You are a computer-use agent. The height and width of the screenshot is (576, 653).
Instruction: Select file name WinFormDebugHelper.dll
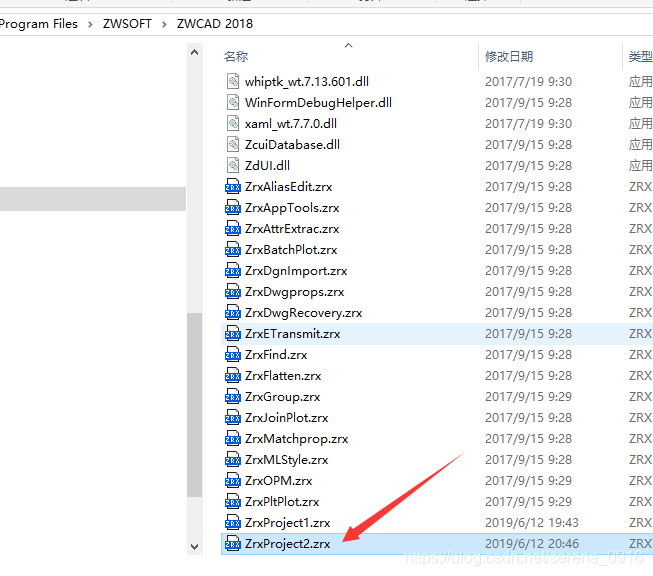[x=318, y=102]
